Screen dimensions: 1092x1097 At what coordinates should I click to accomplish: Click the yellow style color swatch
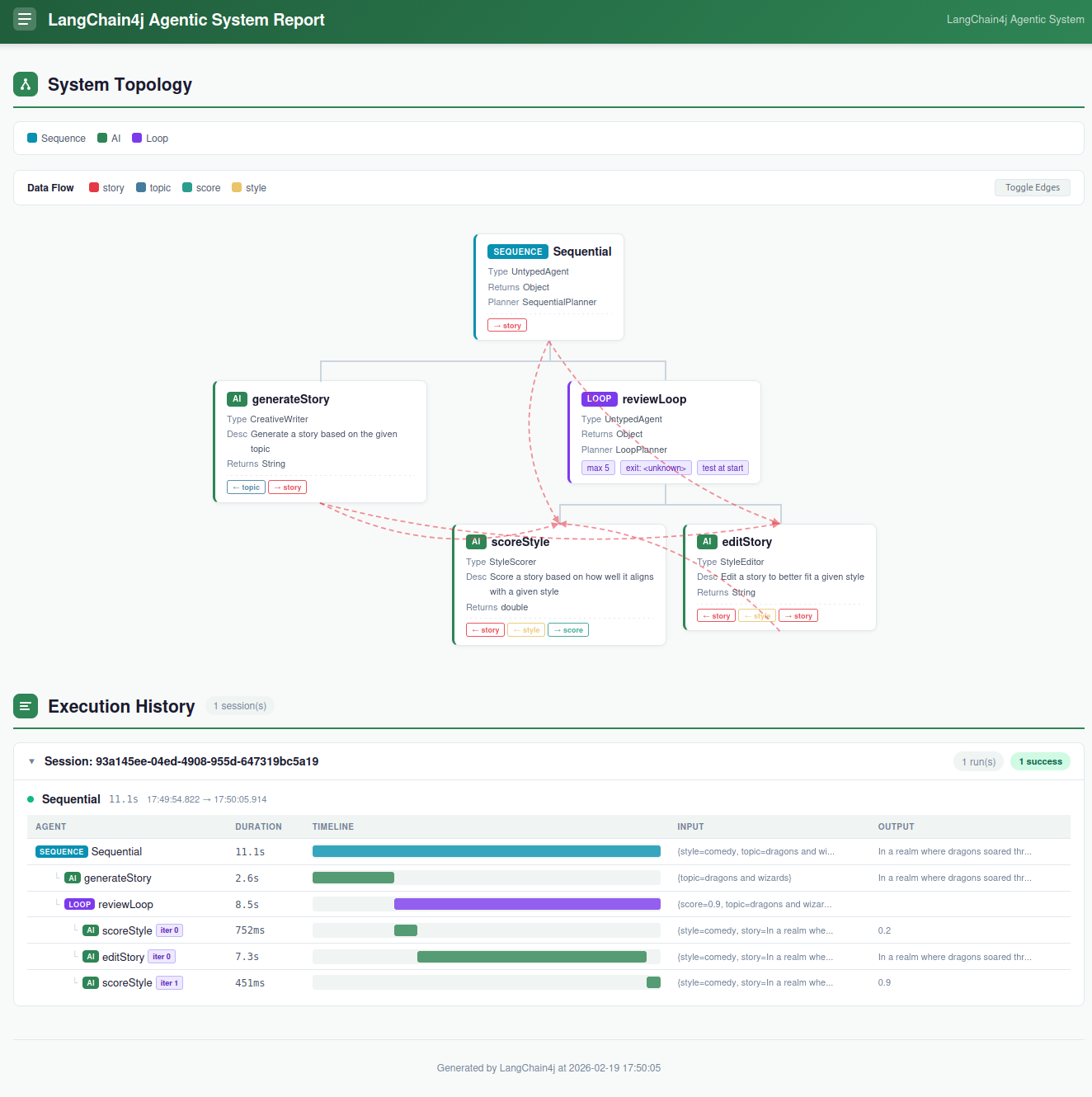(237, 188)
